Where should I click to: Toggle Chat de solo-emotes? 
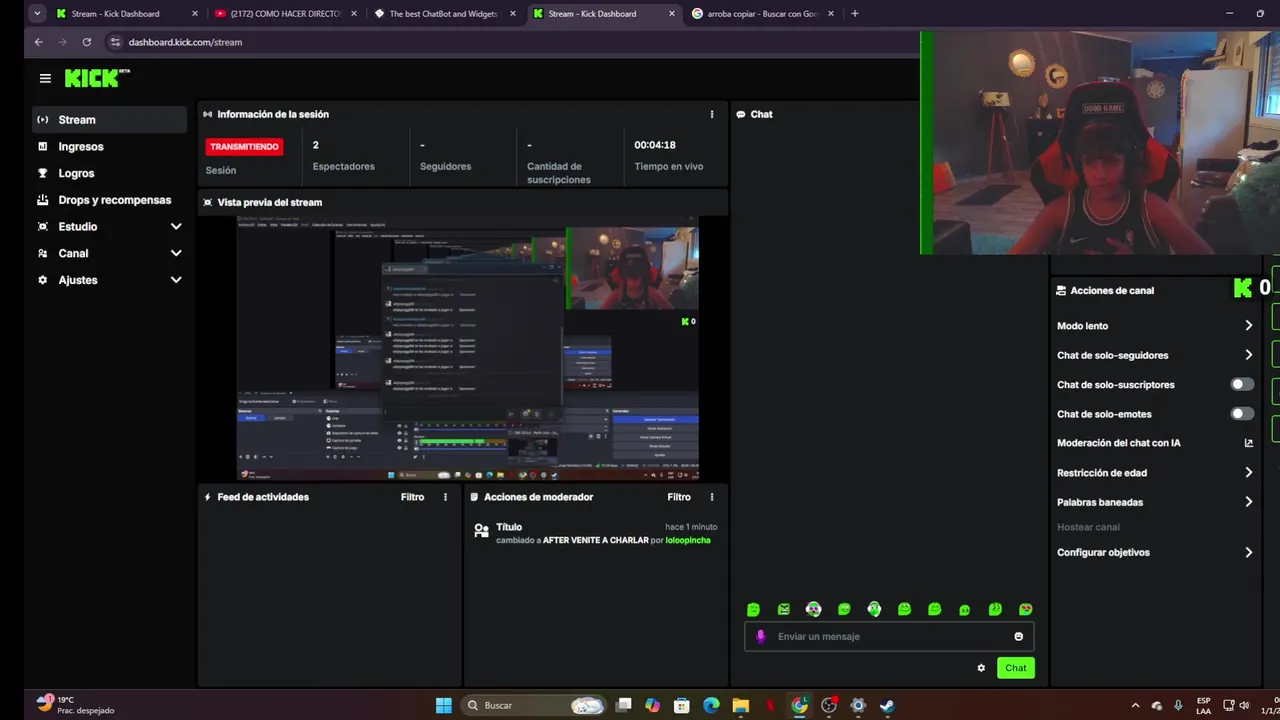pyautogui.click(x=1242, y=414)
